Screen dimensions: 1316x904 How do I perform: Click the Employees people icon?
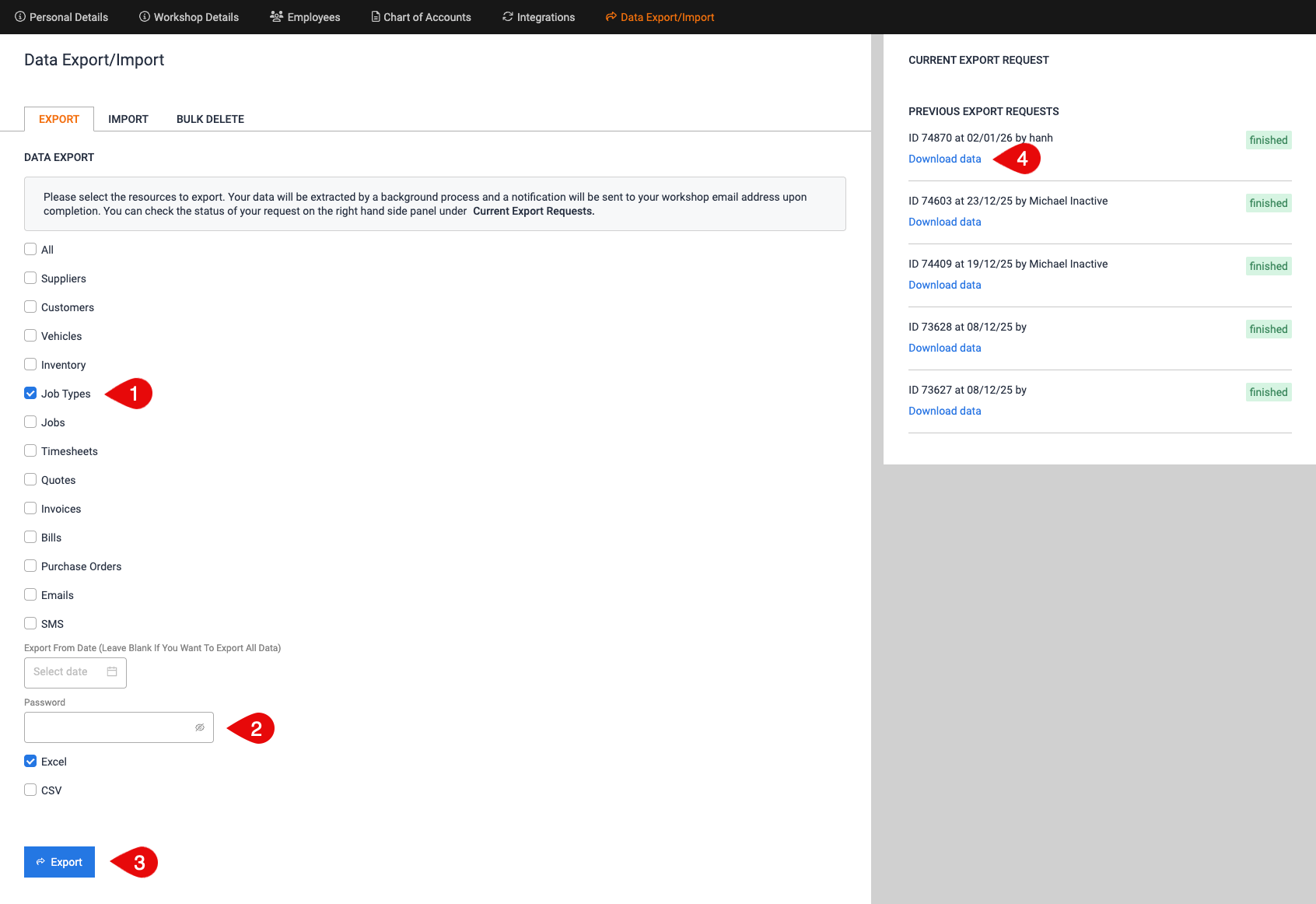276,16
